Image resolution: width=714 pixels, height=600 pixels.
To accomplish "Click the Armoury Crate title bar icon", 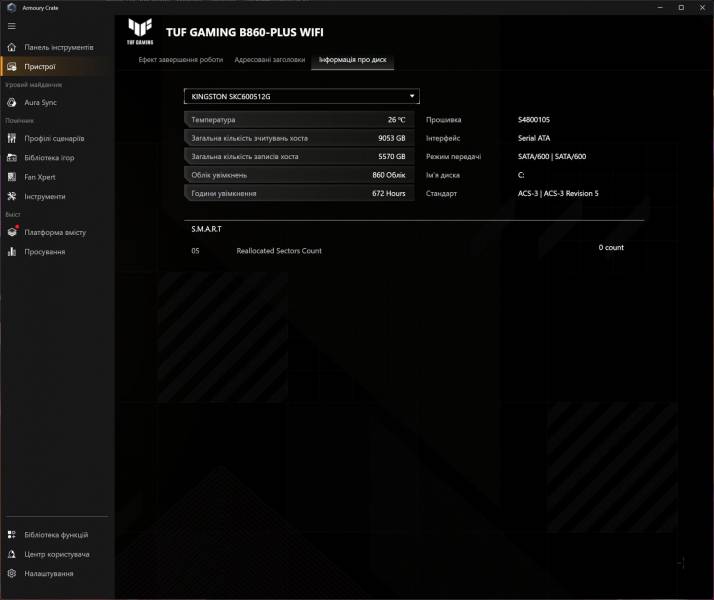I will (x=11, y=8).
